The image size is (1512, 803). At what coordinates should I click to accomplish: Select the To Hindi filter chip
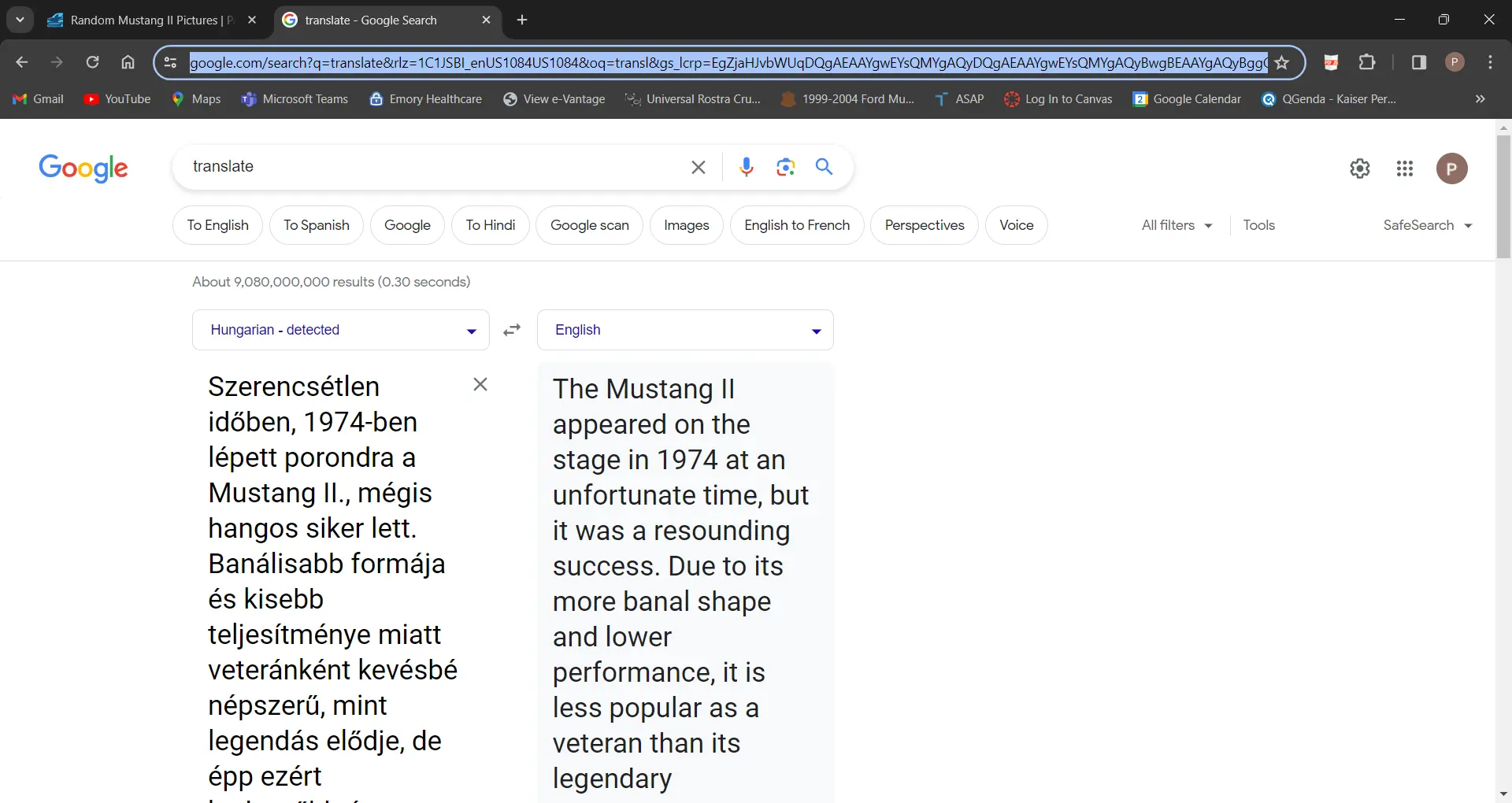[x=490, y=225]
